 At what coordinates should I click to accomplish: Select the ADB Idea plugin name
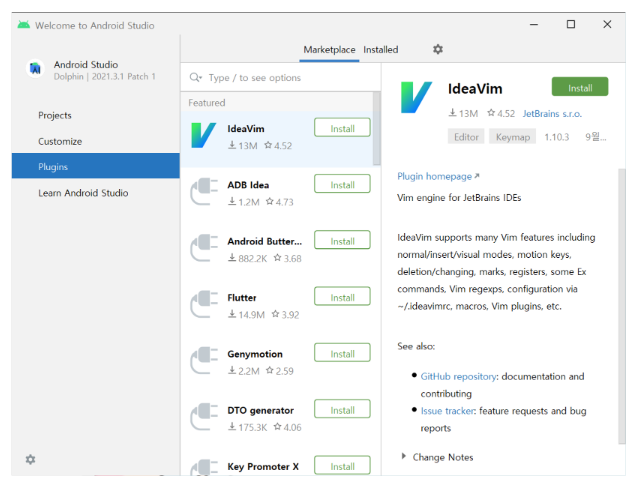pyautogui.click(x=248, y=185)
